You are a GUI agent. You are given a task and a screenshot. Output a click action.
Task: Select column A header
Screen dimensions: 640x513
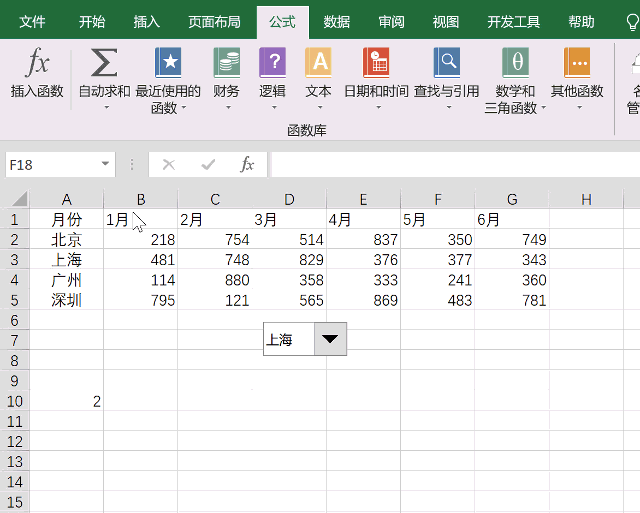tap(67, 199)
